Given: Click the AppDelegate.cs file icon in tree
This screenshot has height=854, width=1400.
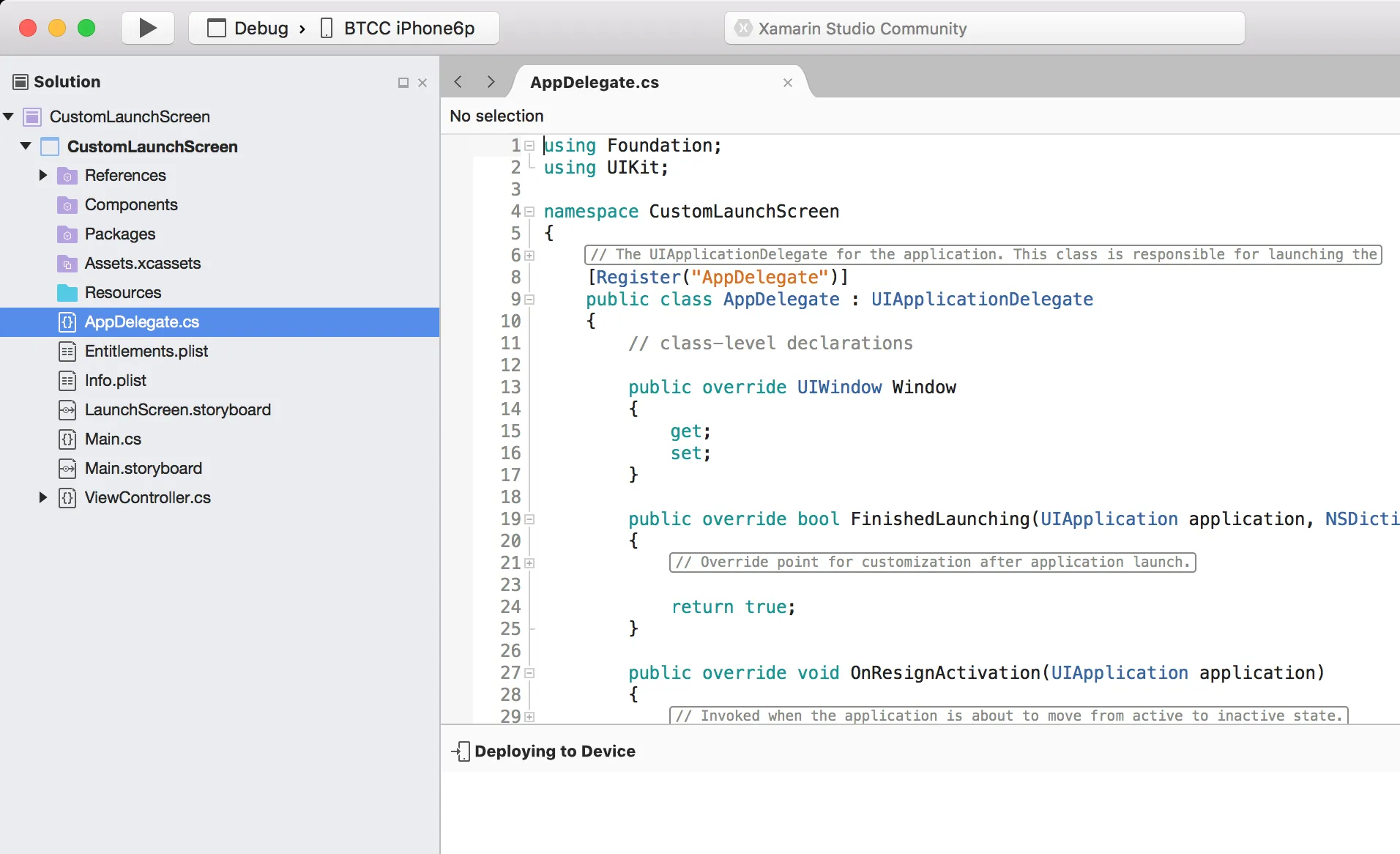Looking at the screenshot, I should pyautogui.click(x=67, y=322).
